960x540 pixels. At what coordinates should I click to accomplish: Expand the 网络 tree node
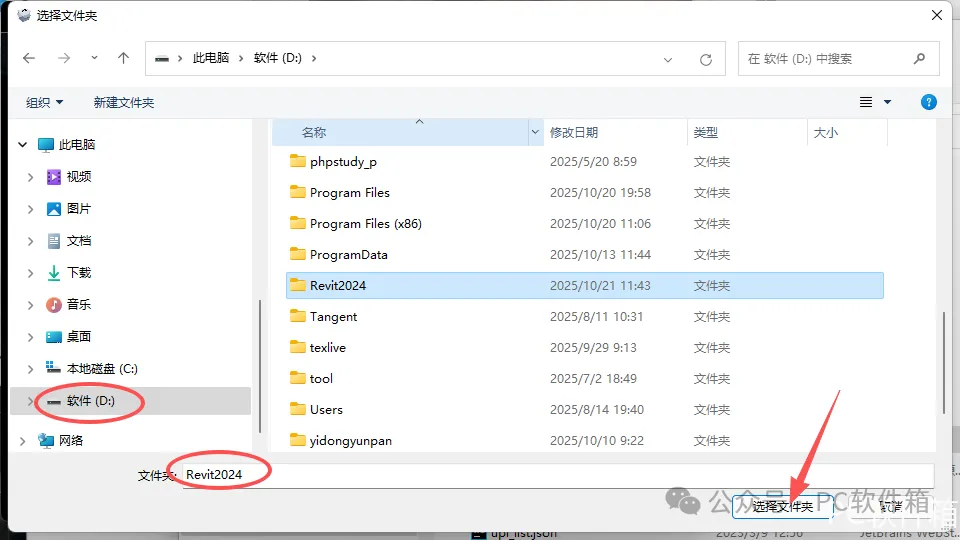coord(23,441)
